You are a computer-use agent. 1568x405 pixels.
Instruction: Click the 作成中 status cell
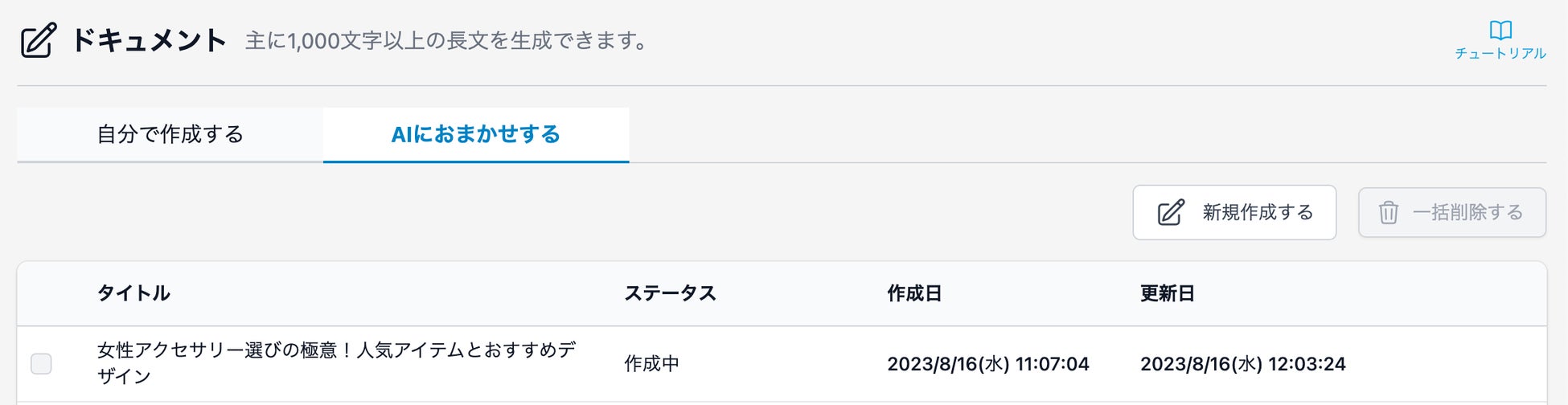[651, 364]
